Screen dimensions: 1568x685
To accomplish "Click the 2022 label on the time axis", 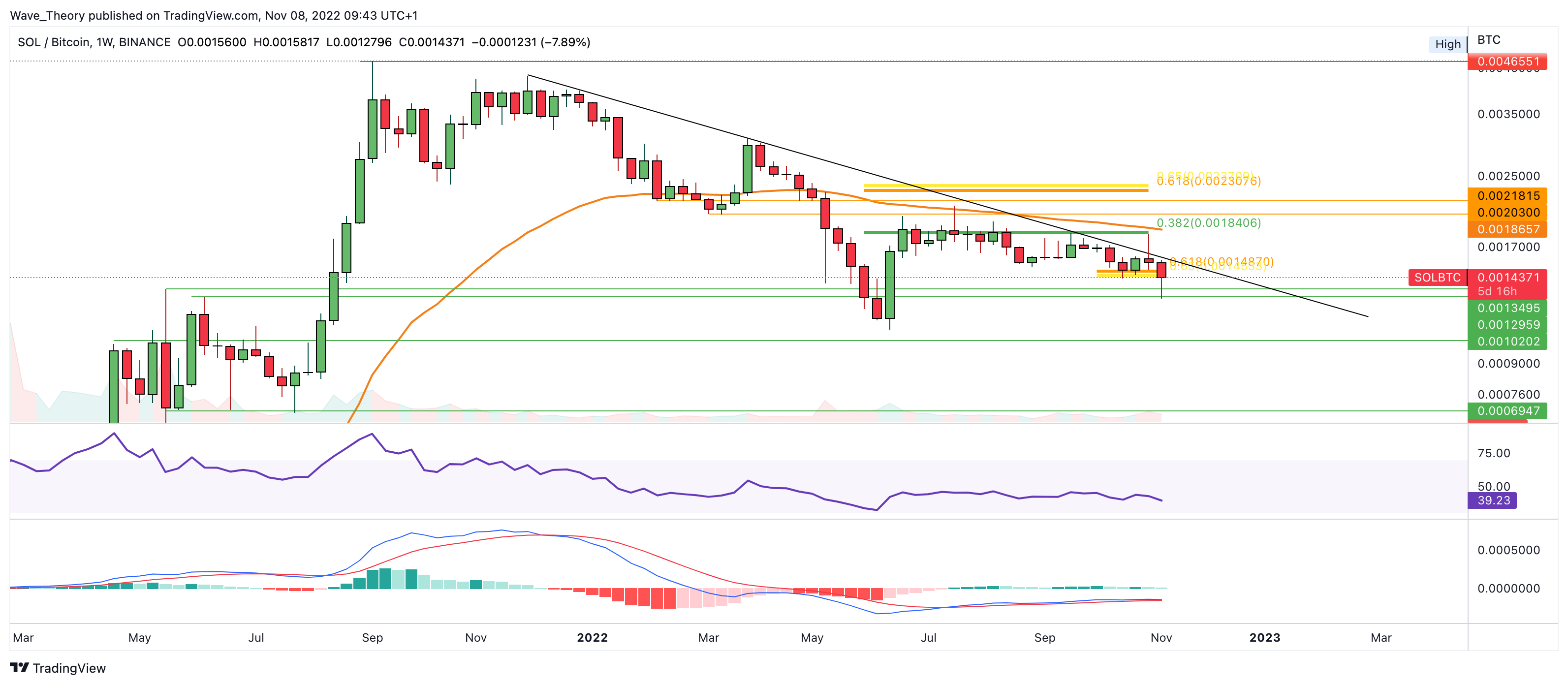I will 592,637.
